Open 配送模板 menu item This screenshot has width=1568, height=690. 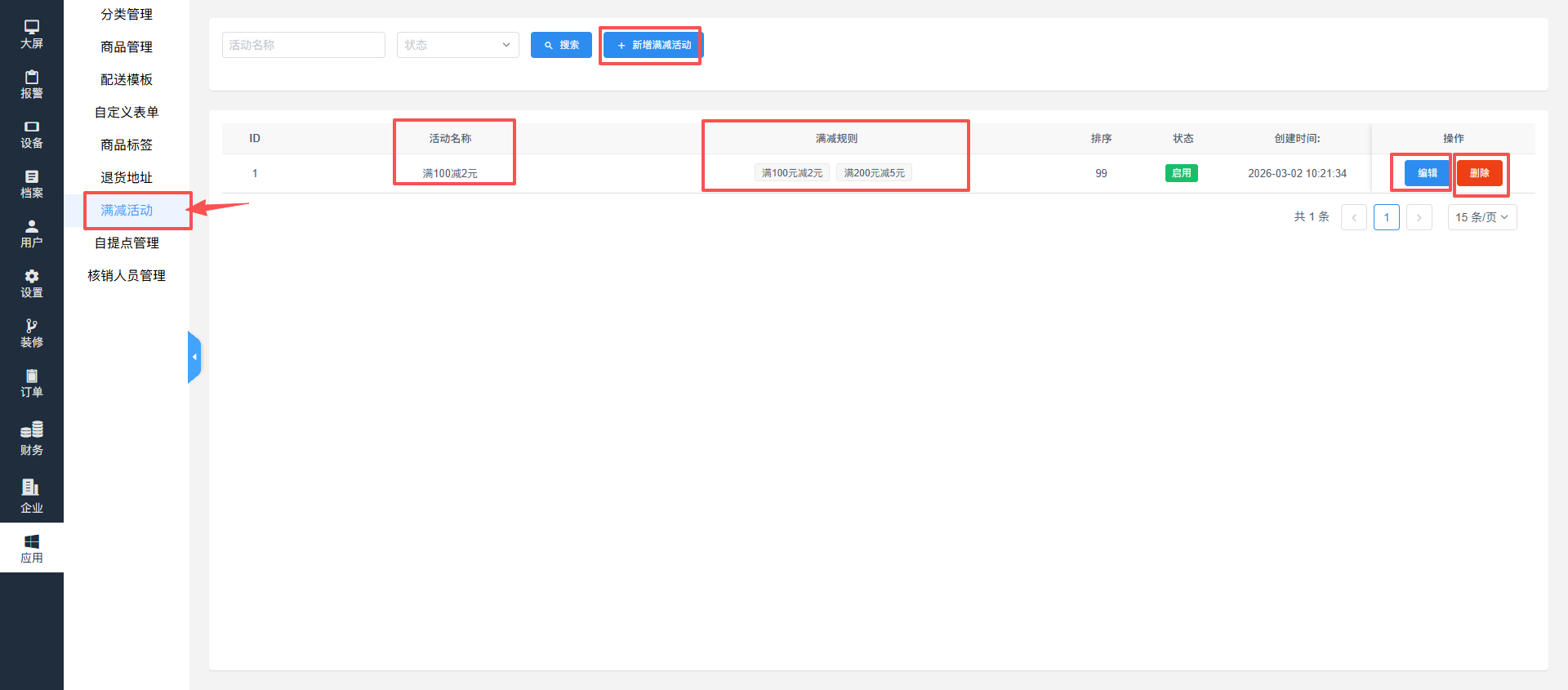click(x=127, y=80)
